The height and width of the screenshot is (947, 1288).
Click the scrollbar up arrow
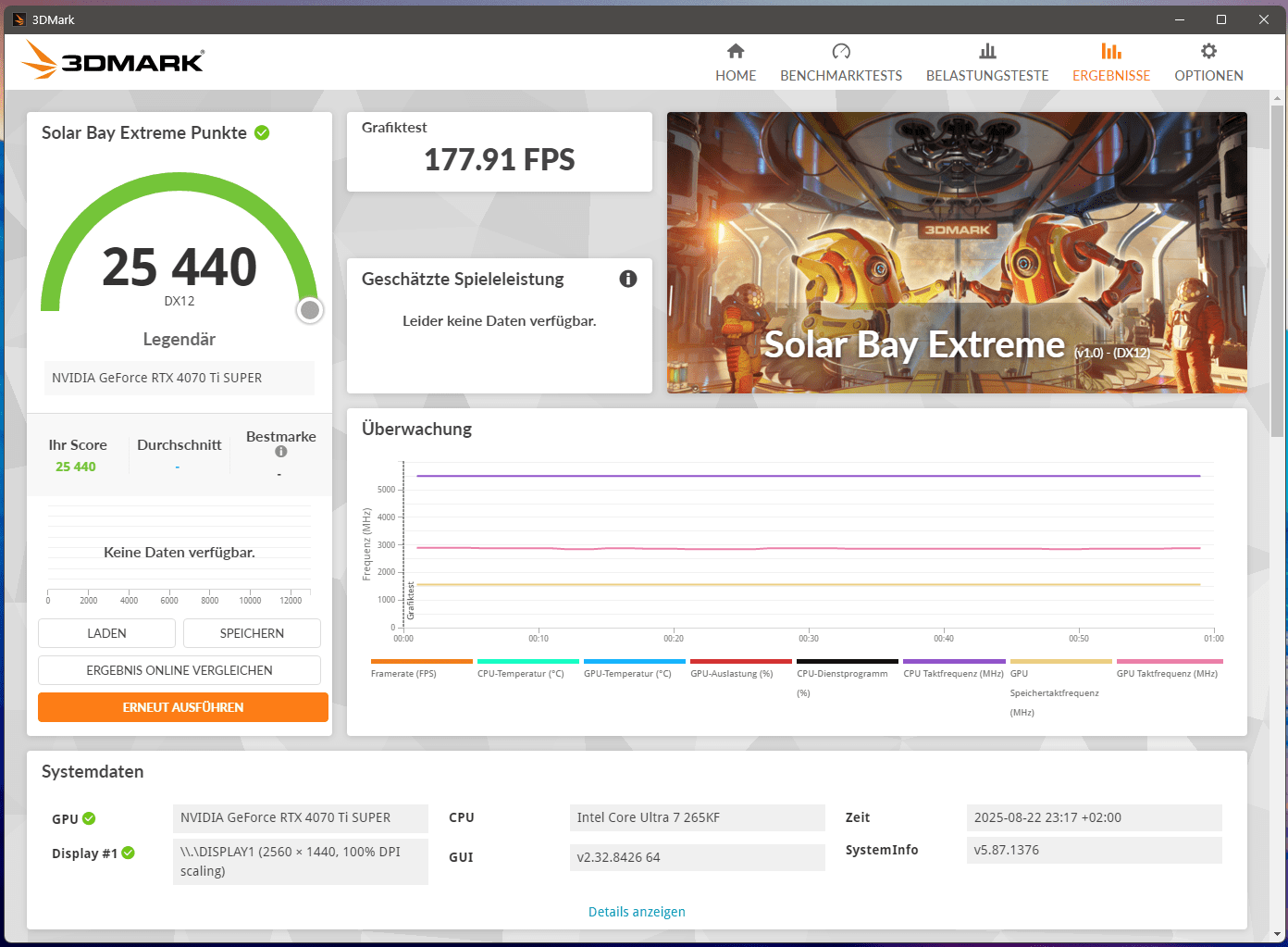click(x=1278, y=97)
